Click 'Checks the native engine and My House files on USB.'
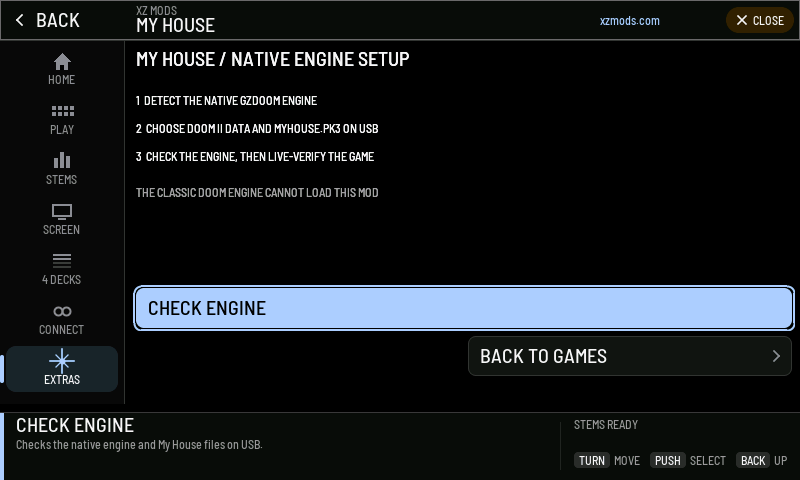This screenshot has width=800, height=480. pos(139,445)
